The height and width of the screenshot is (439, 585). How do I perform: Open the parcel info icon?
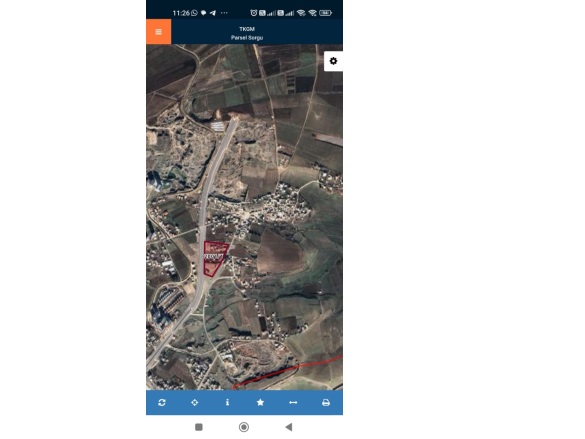[x=227, y=402]
